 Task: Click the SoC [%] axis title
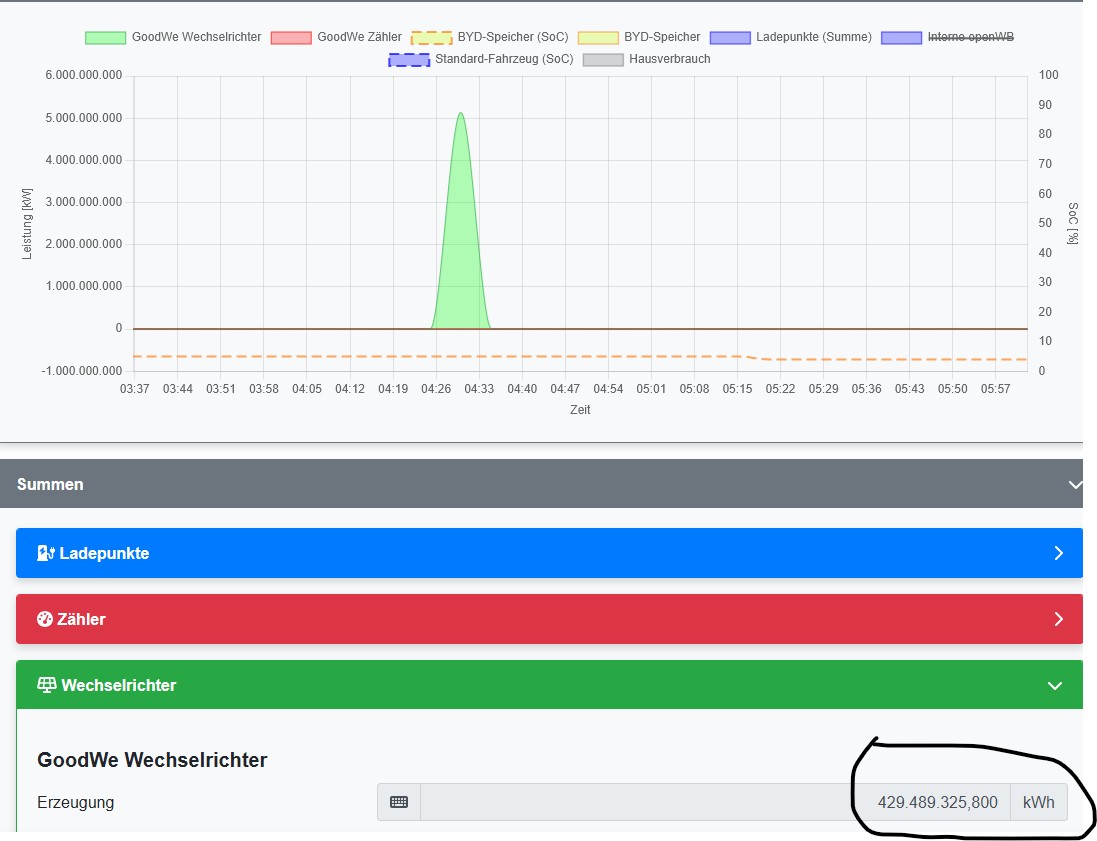[x=1073, y=223]
